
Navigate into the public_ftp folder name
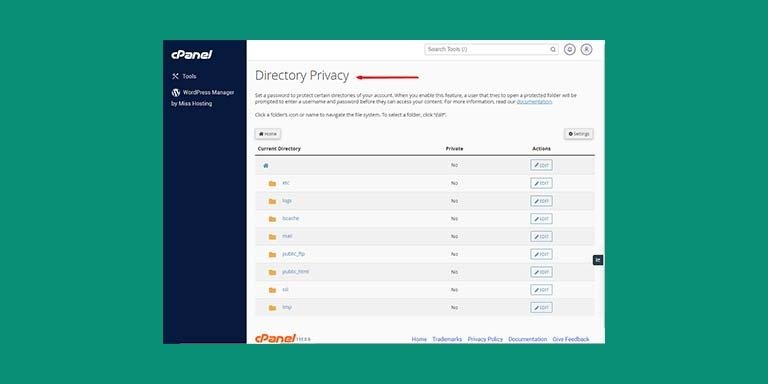point(293,254)
